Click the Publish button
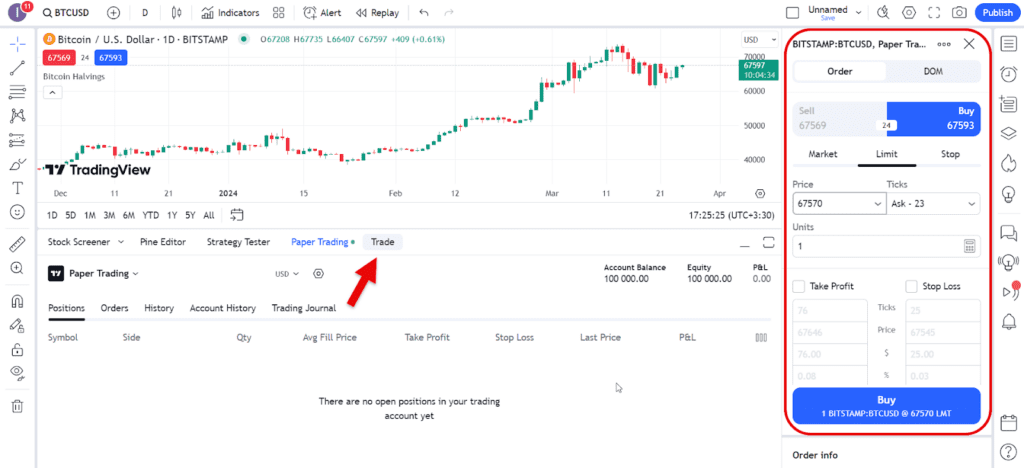 (x=997, y=13)
